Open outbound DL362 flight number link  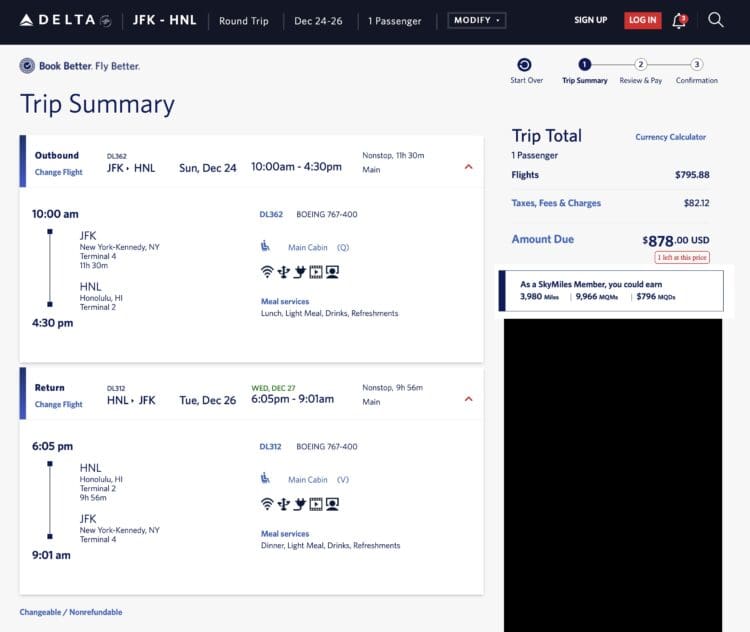271,214
